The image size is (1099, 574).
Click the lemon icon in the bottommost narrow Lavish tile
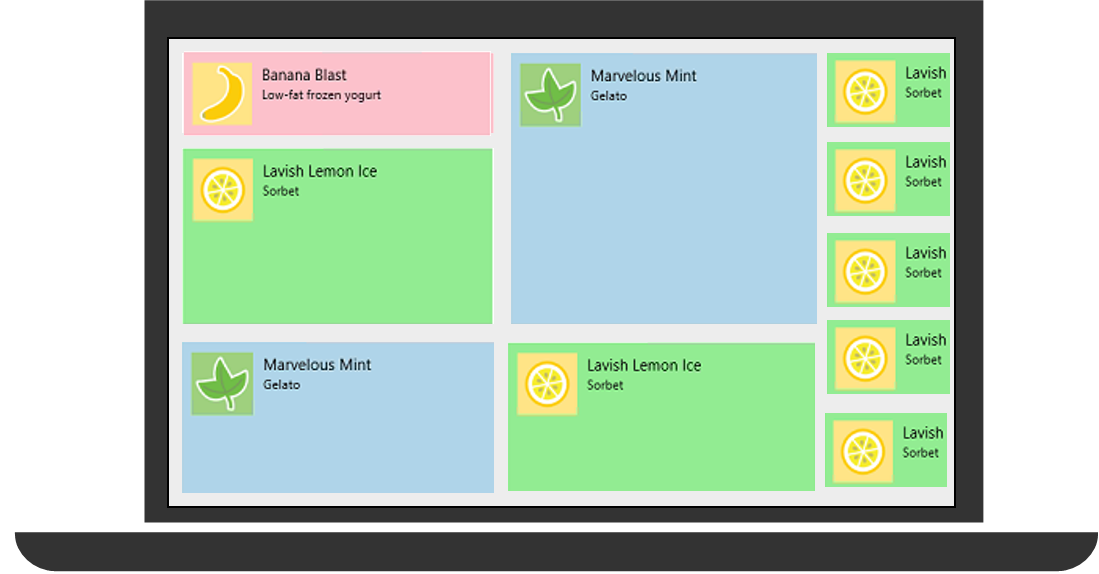point(862,451)
